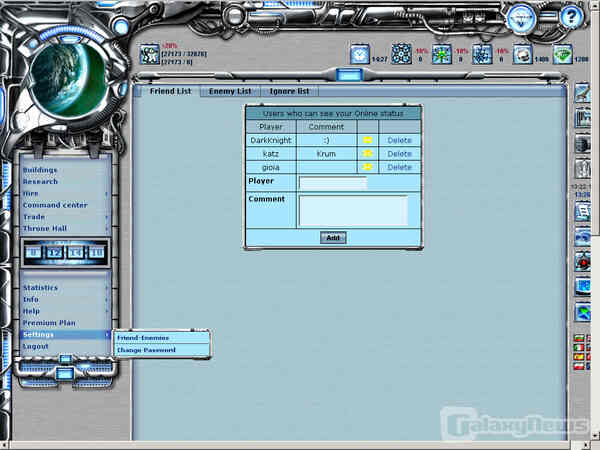Click the diamond premium icon at top
Viewport: 600px width, 450px height.
point(520,17)
